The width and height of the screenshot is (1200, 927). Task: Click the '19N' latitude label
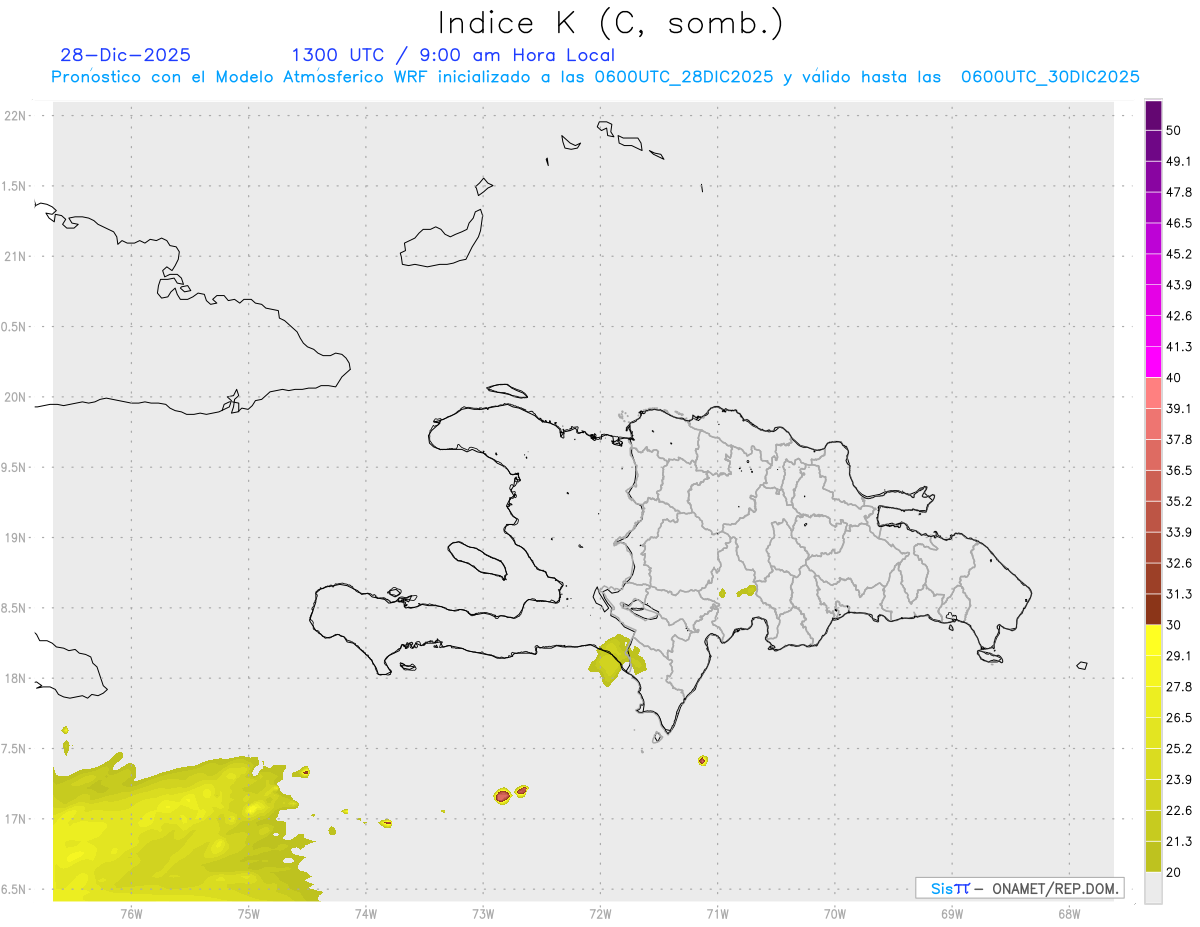(x=16, y=538)
